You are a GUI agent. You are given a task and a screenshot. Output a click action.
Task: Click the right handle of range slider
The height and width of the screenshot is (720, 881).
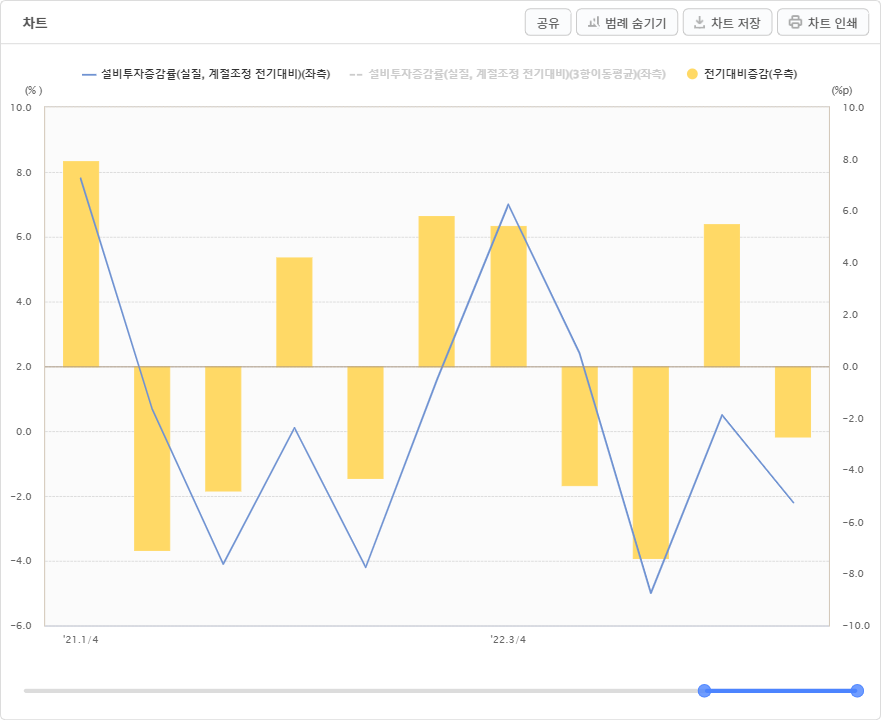click(857, 691)
